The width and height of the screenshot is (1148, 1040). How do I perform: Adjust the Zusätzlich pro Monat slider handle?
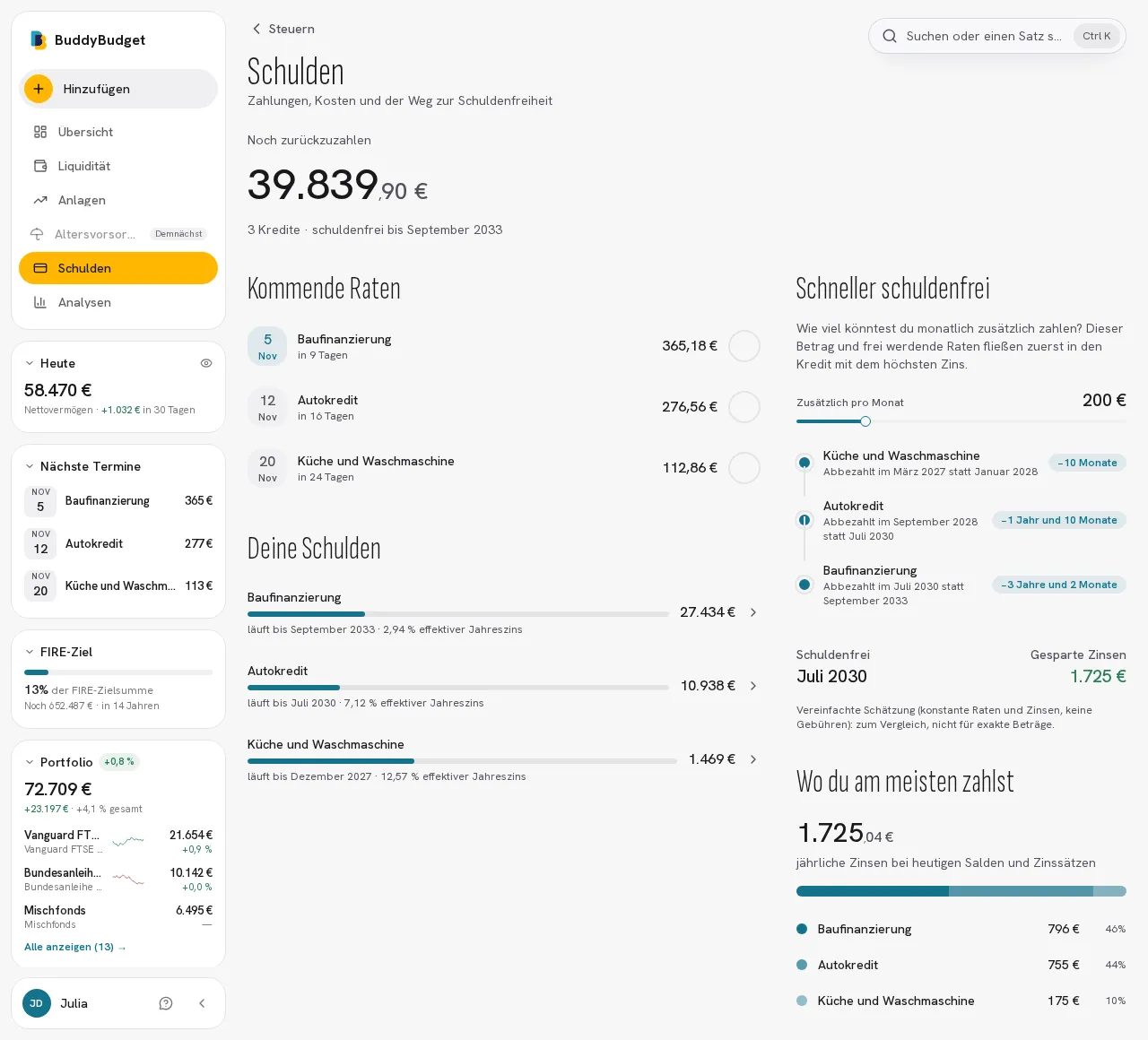click(865, 421)
